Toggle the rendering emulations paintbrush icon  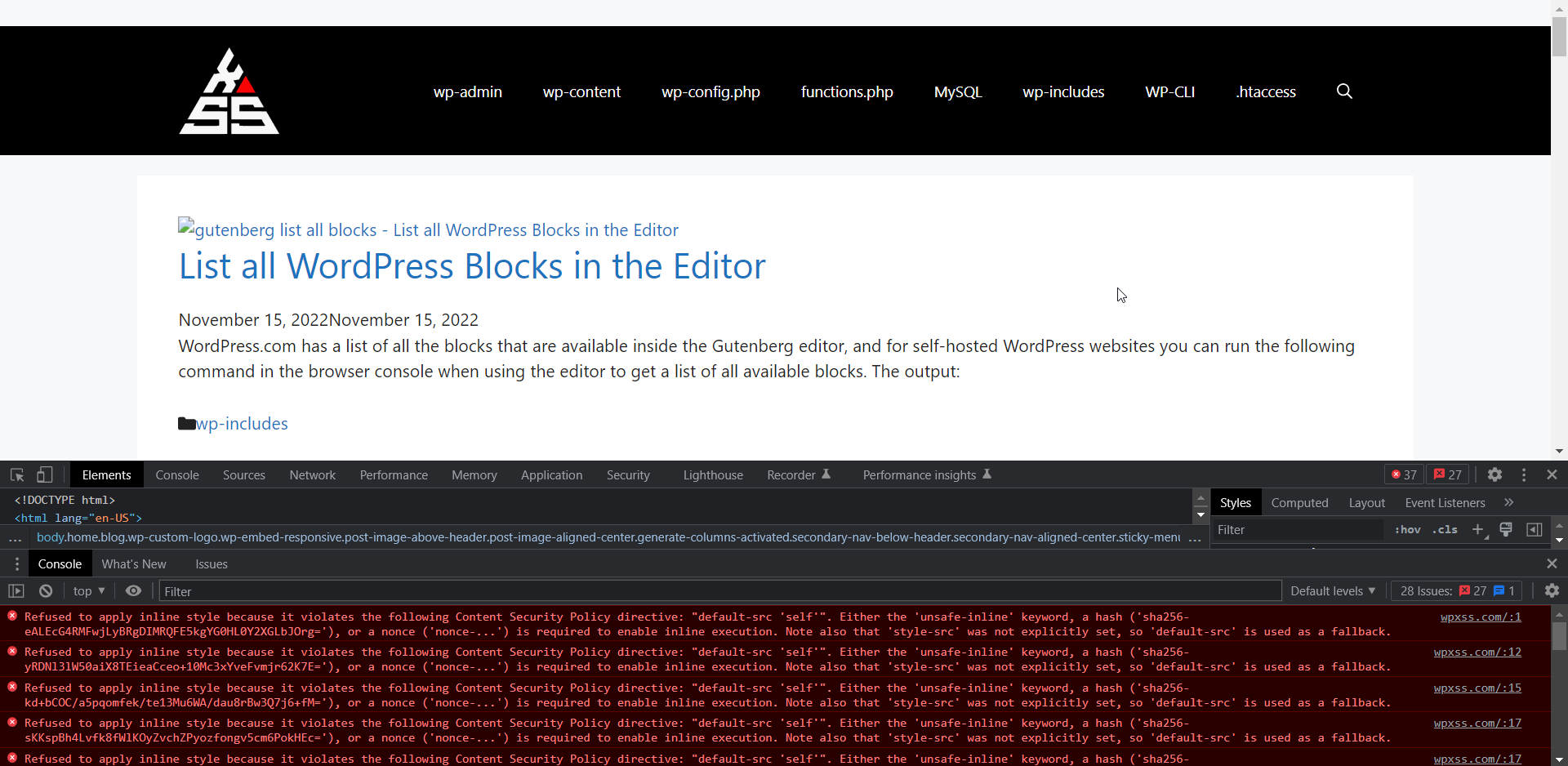(1507, 529)
